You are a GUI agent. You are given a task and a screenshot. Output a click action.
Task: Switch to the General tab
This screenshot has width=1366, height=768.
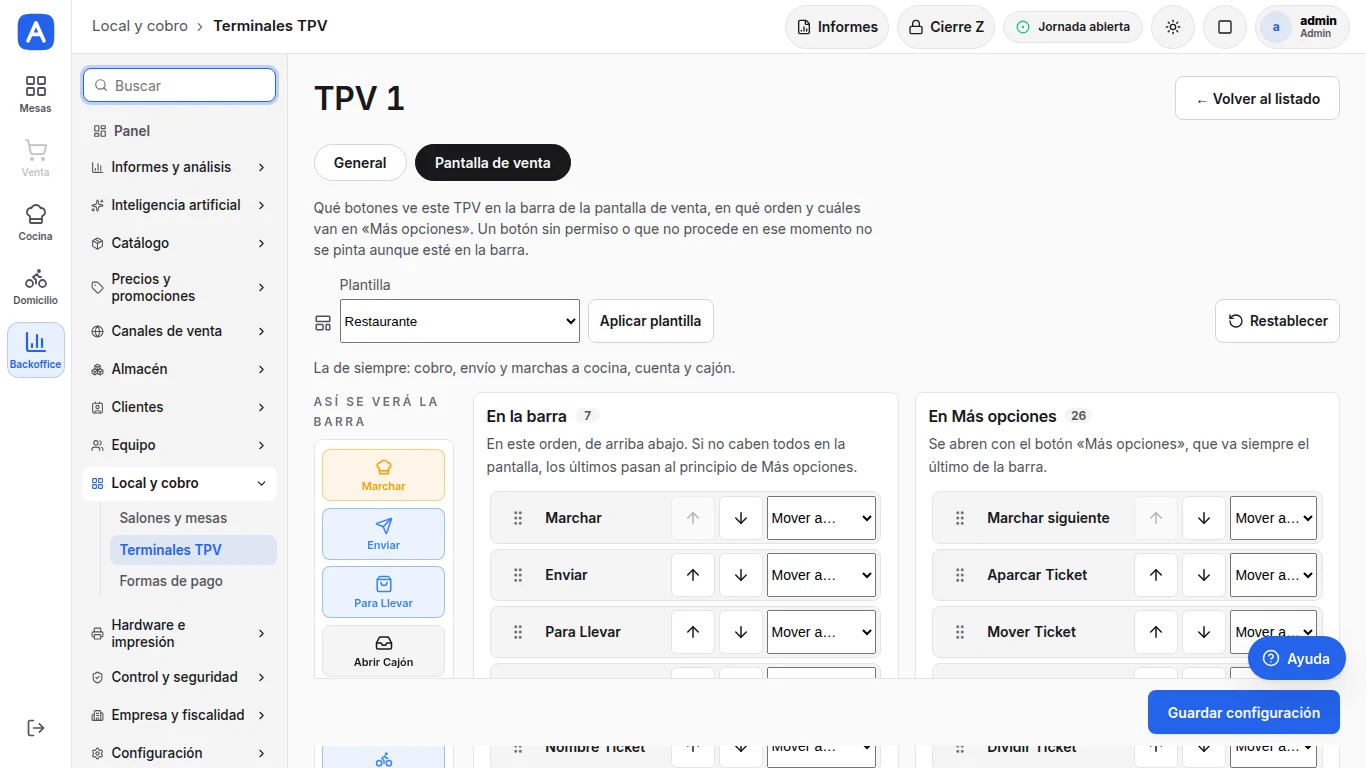pyautogui.click(x=360, y=163)
